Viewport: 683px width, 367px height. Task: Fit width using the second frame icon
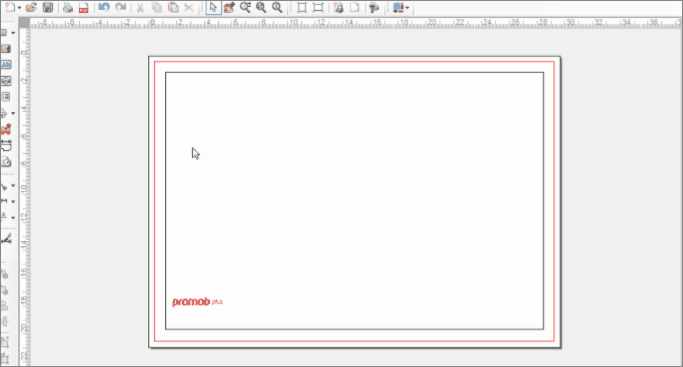(318, 7)
